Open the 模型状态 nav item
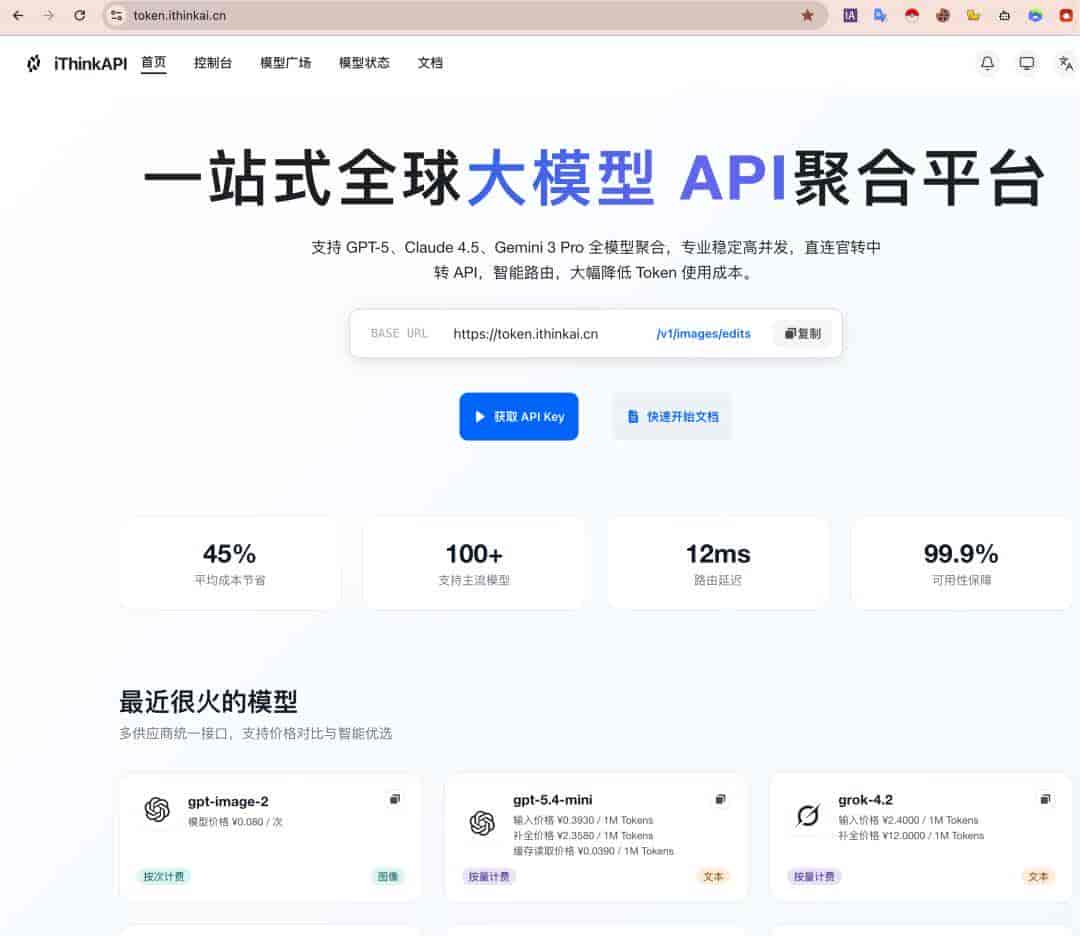This screenshot has width=1080, height=936. point(364,63)
